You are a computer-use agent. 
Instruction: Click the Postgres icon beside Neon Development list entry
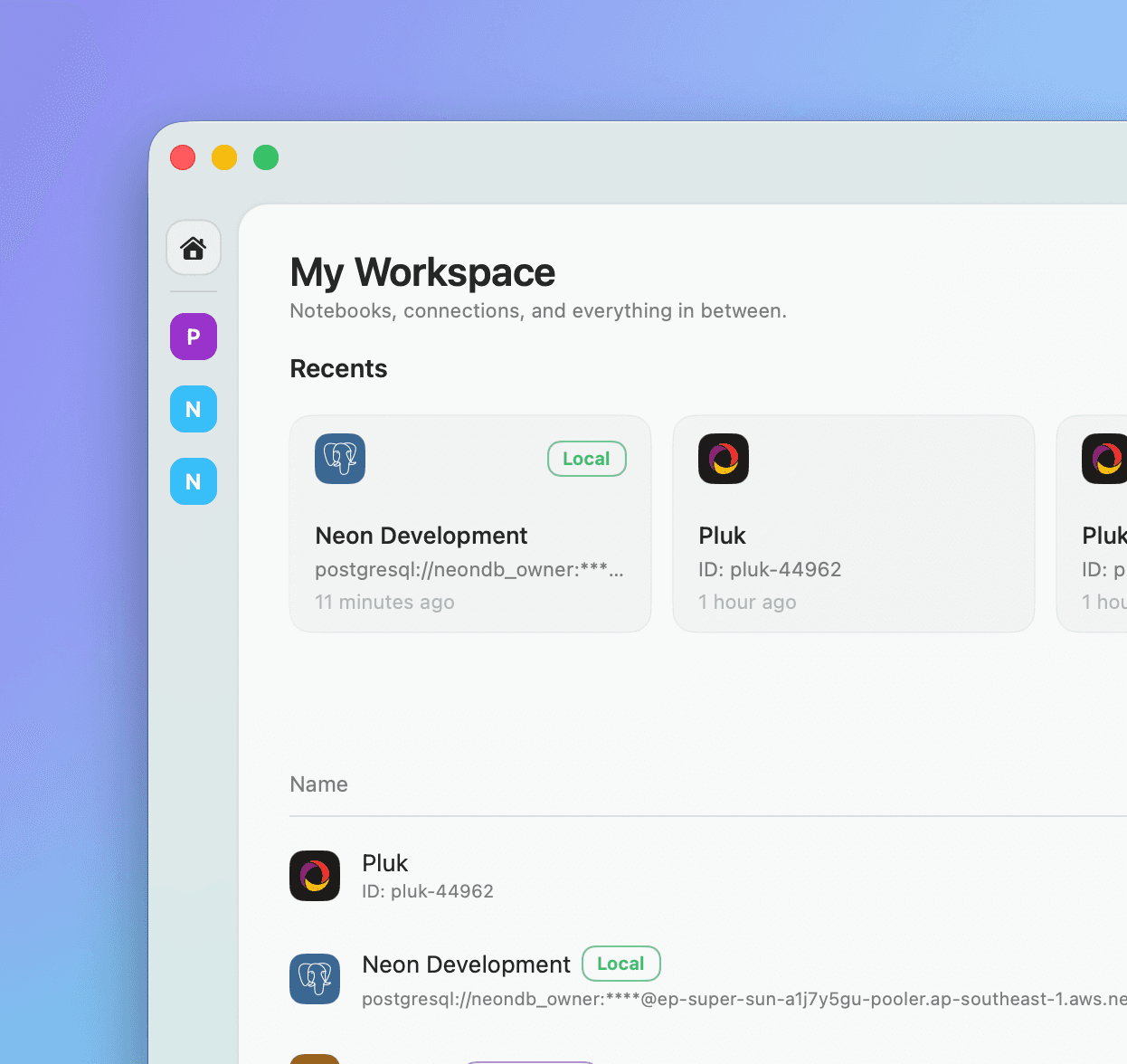coord(315,979)
